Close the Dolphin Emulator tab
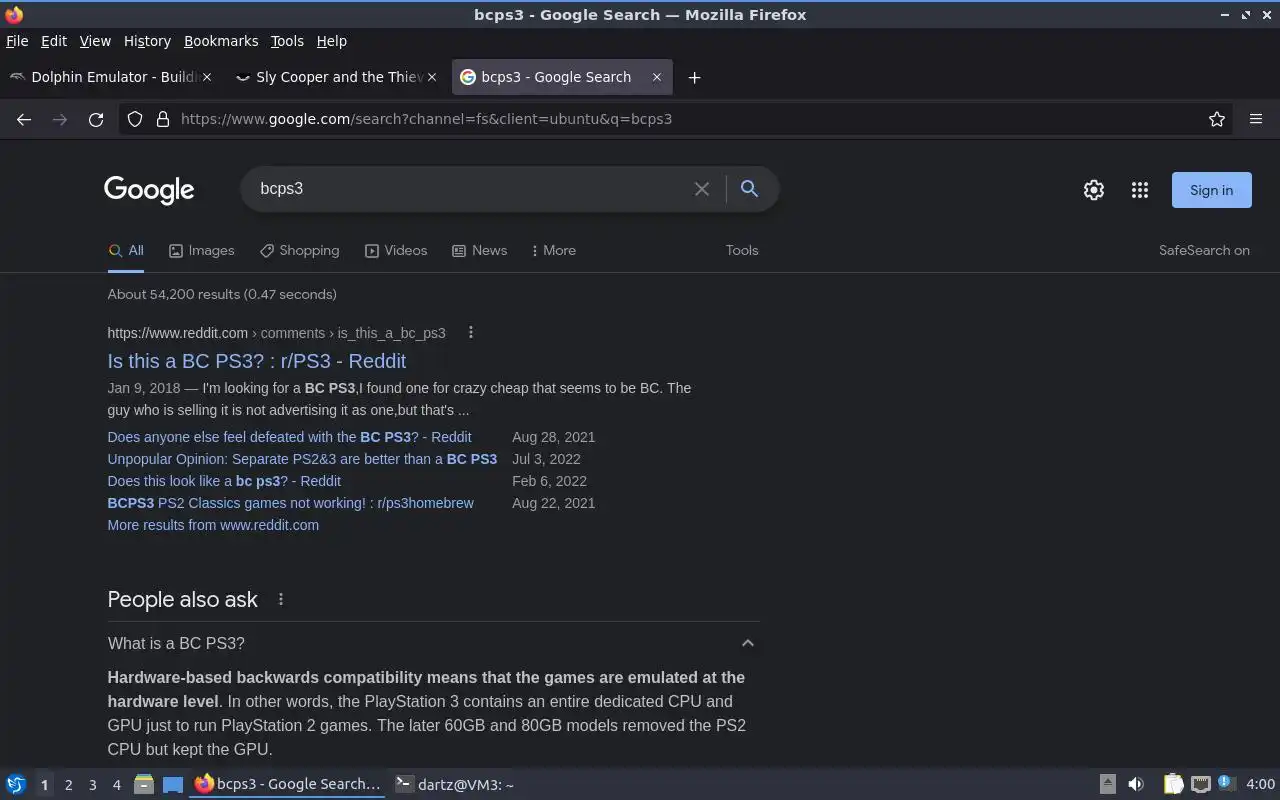 207,77
